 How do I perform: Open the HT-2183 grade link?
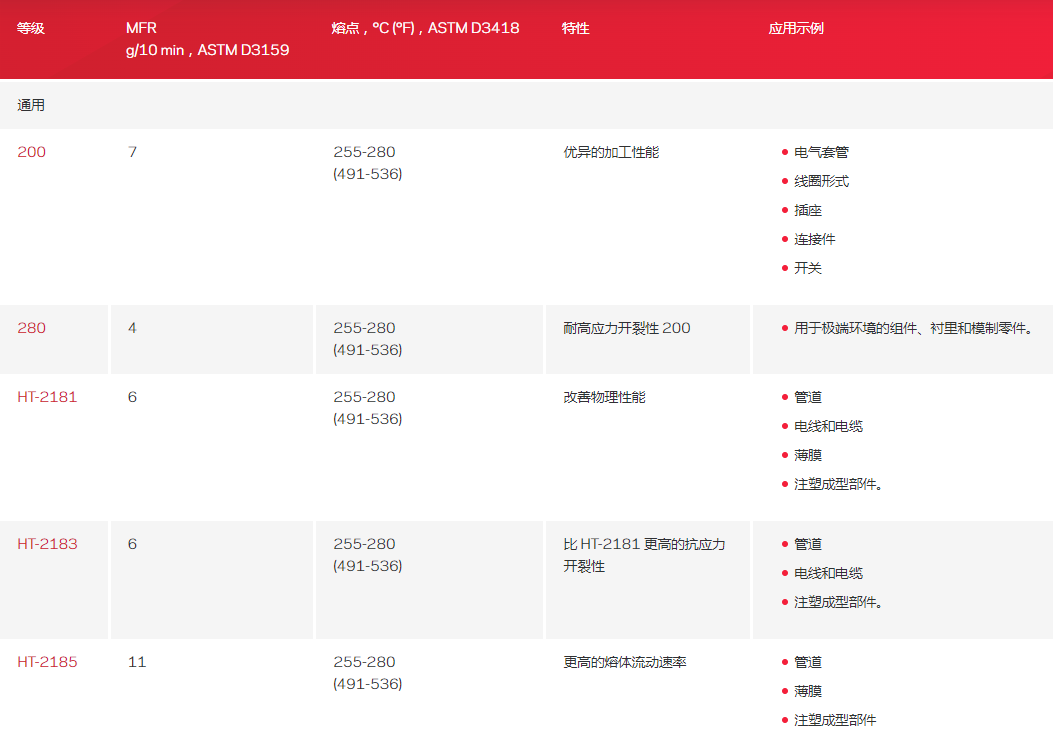coord(47,544)
